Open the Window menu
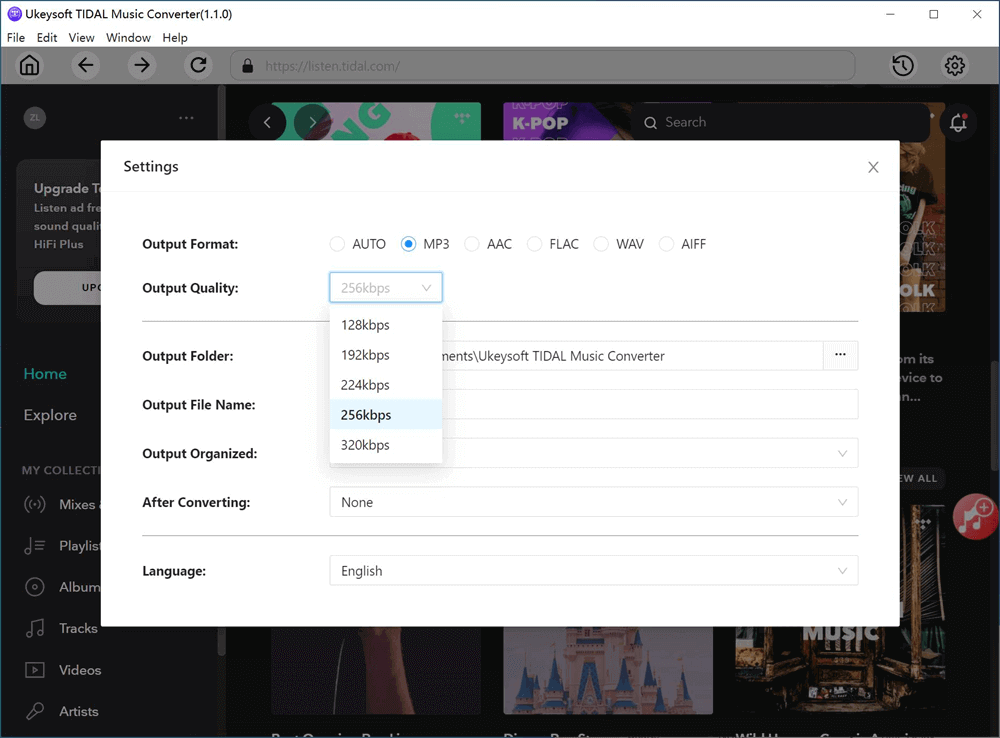This screenshot has height=738, width=1000. point(128,37)
